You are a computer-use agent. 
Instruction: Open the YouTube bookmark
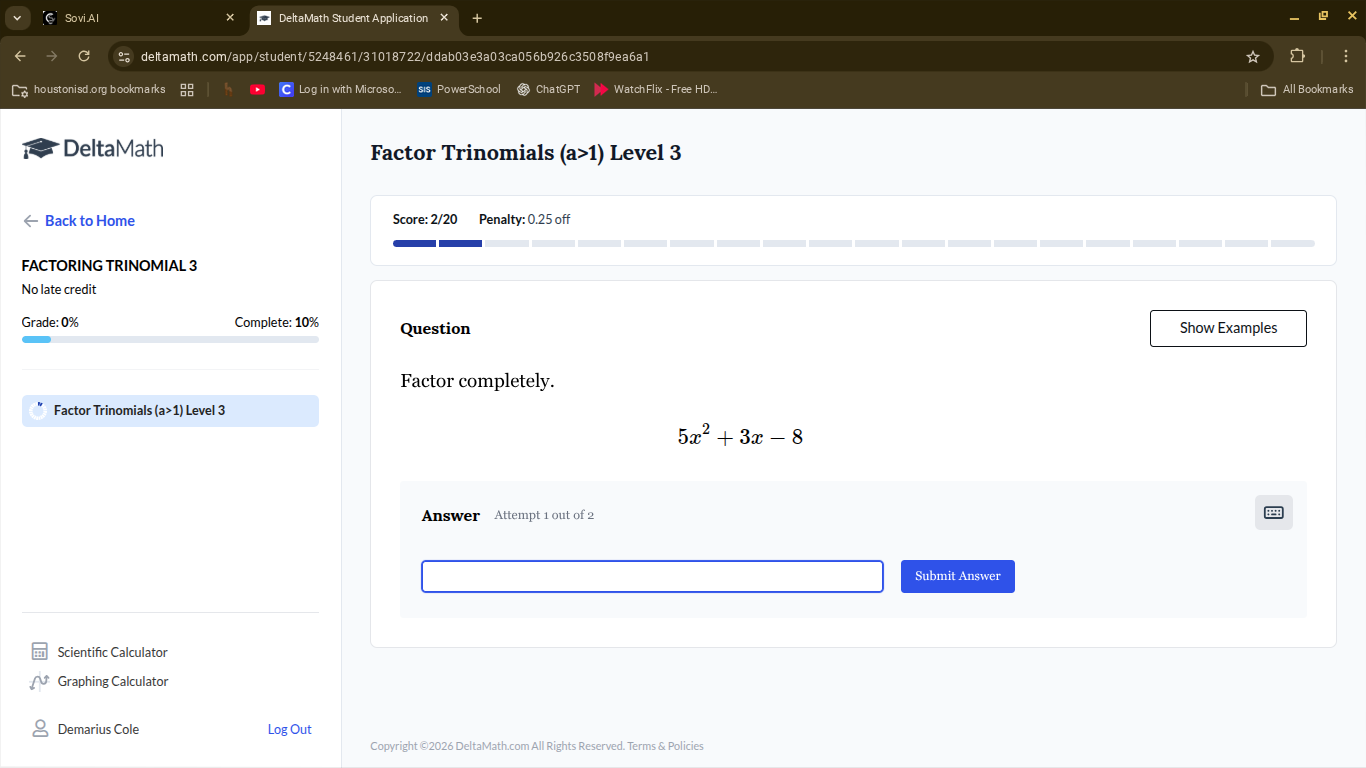(257, 89)
